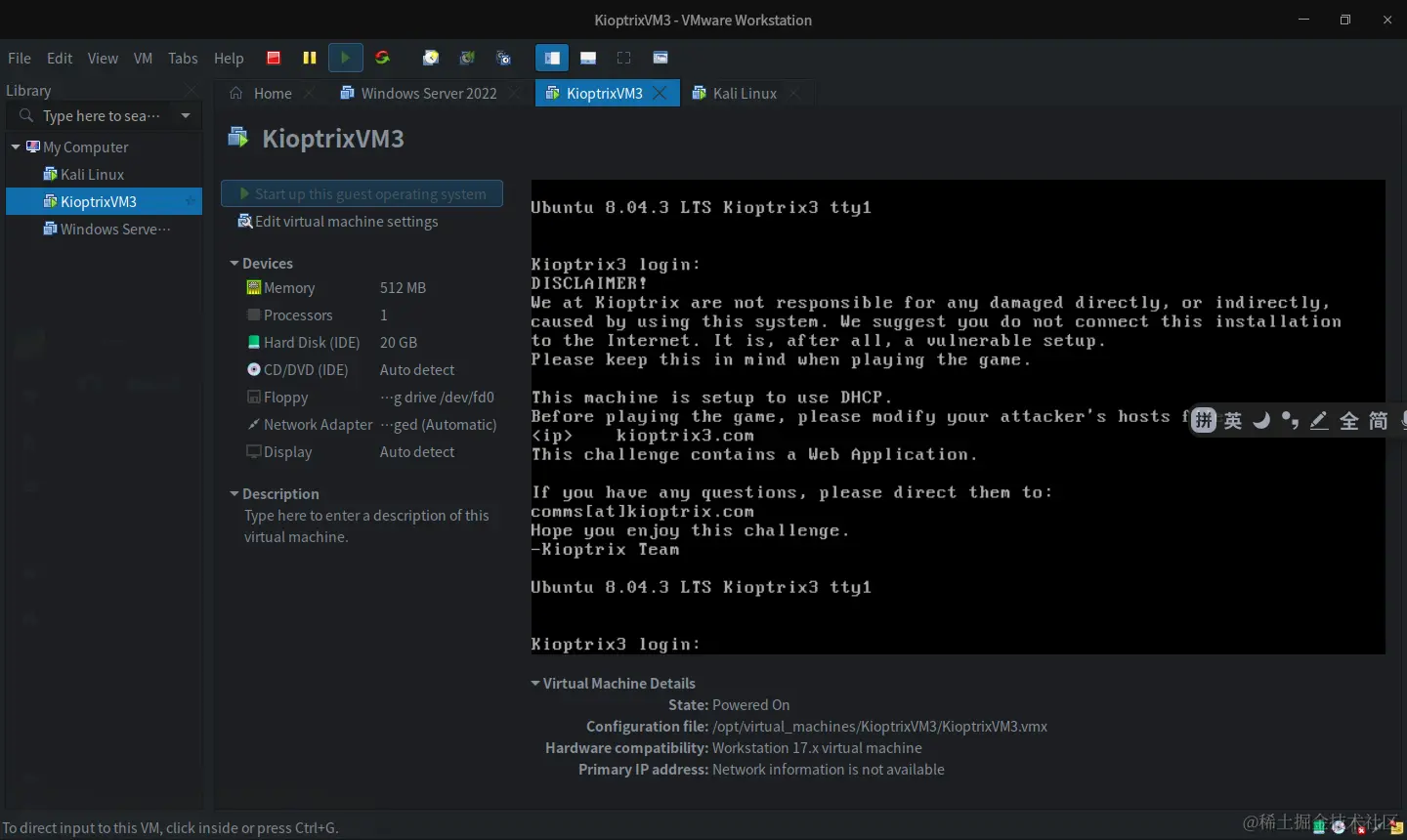The height and width of the screenshot is (840, 1407).
Task: Click Start up this guest operating system
Action: 362,193
